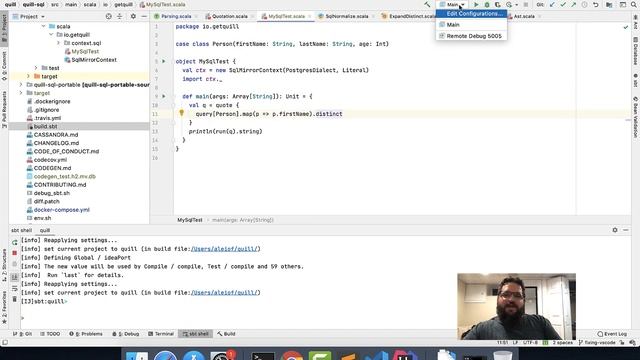Open the quill tab in the sbt shell panel

pos(44,230)
